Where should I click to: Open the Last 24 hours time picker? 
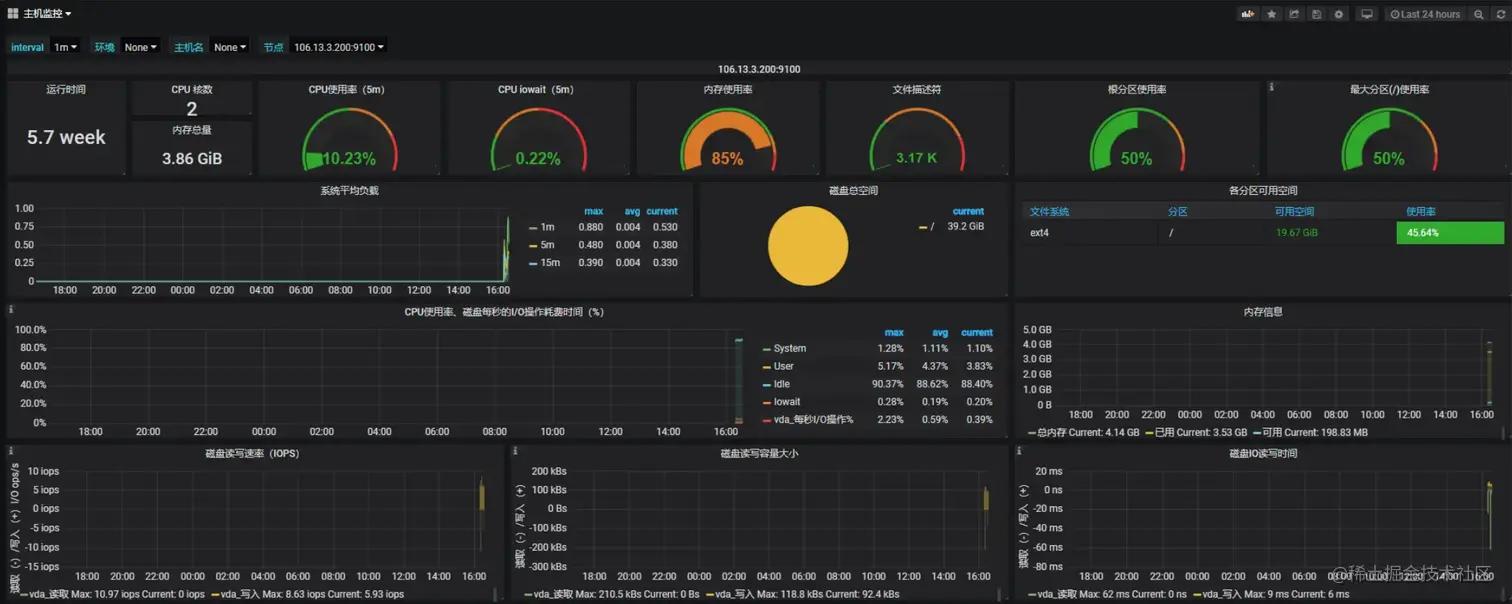1425,14
